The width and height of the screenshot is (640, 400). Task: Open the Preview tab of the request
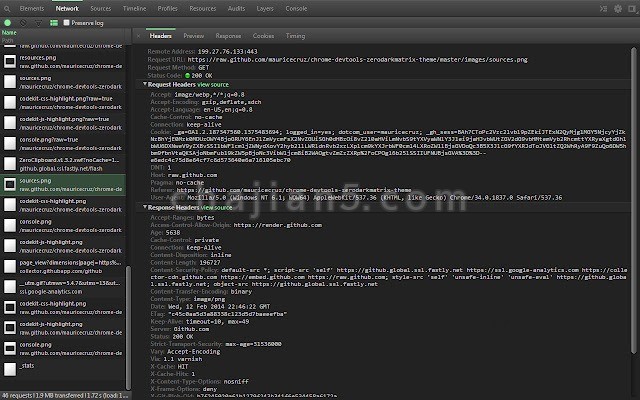(193, 34)
